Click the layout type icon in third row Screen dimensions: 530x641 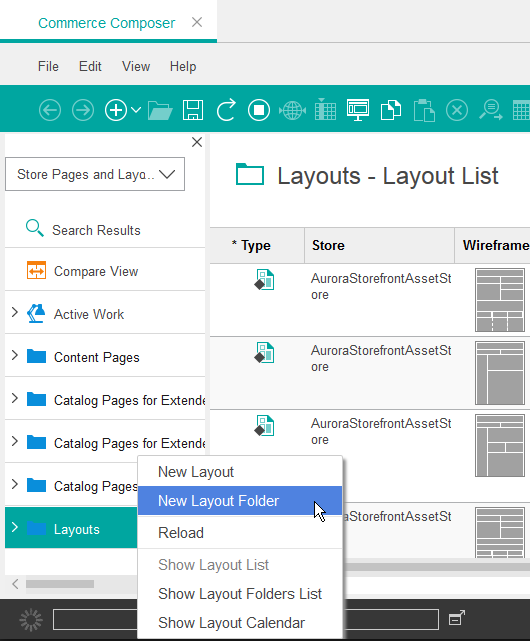(x=264, y=425)
